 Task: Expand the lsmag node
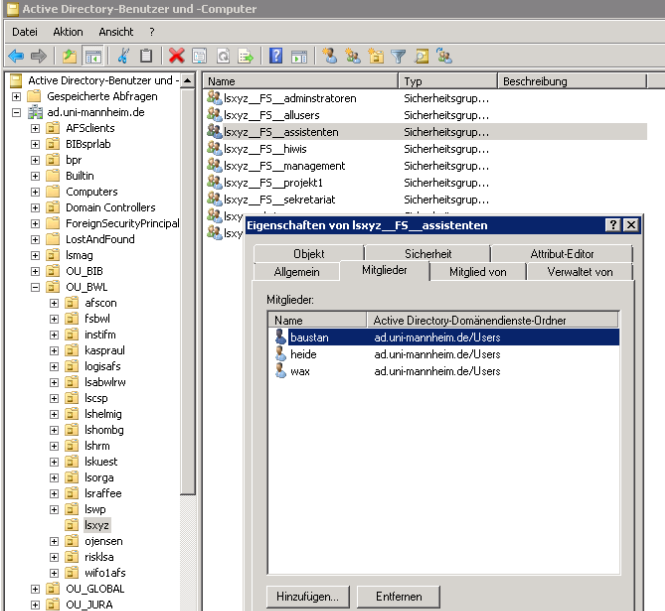click(x=35, y=256)
